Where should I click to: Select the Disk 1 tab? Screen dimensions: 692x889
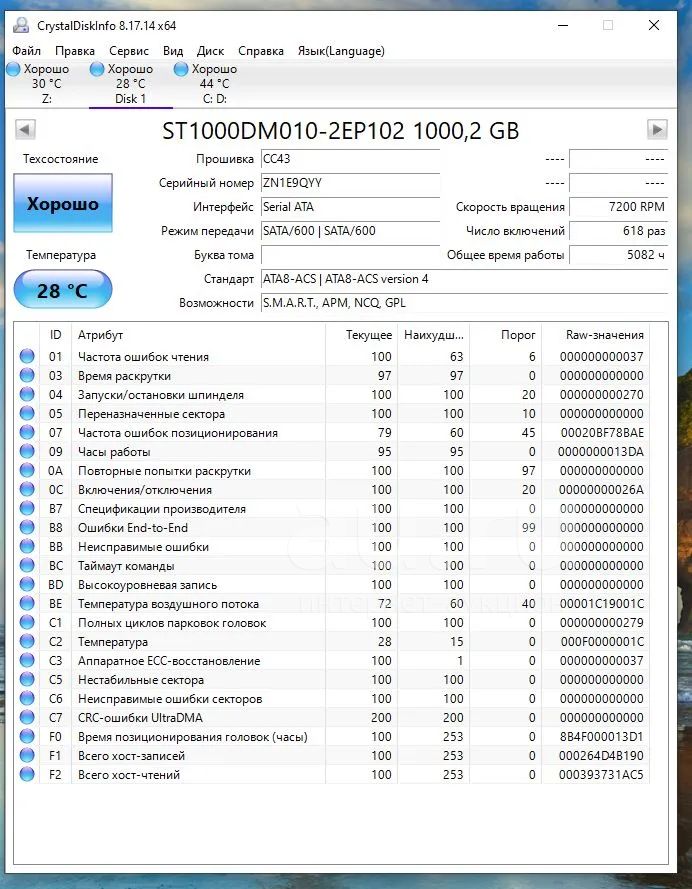tap(131, 84)
